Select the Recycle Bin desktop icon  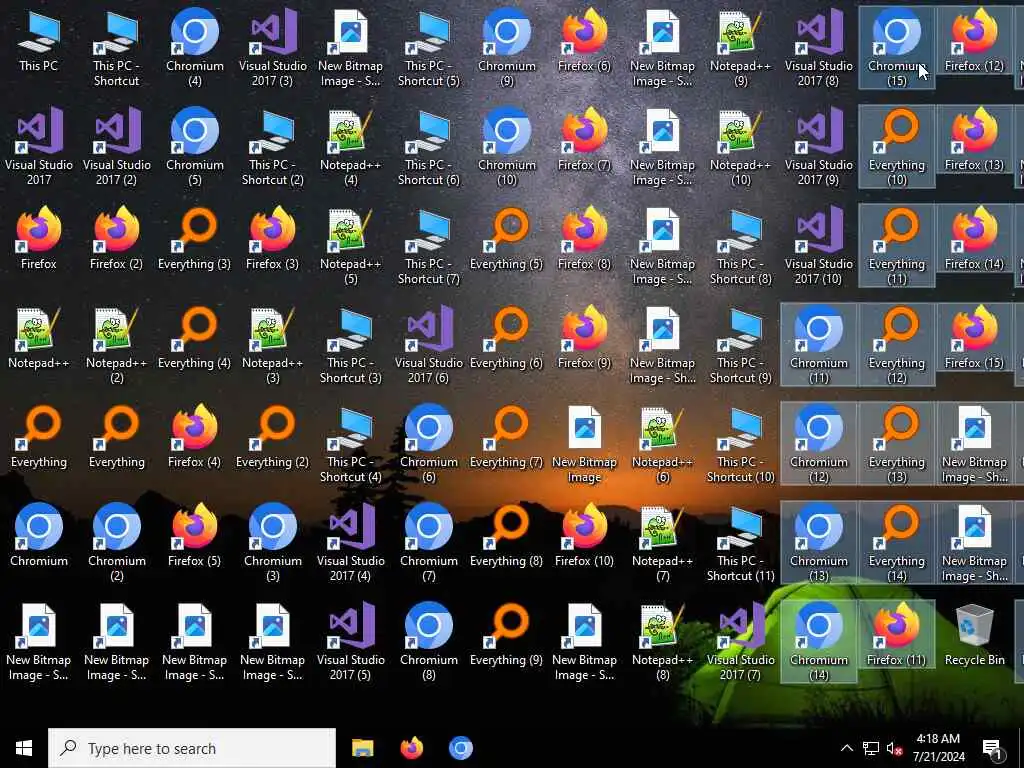[974, 635]
